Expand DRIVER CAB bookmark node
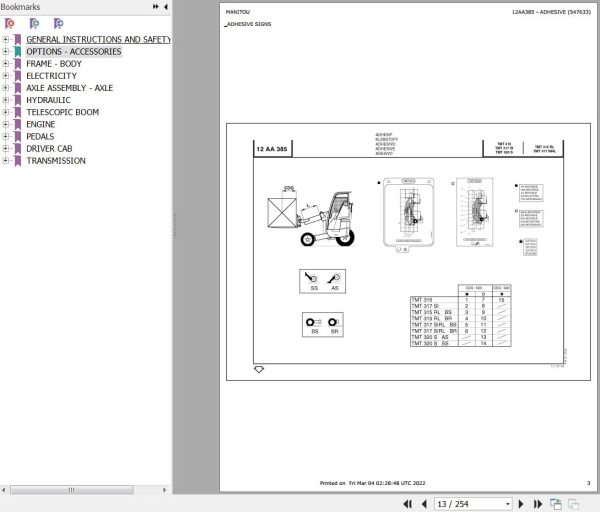Image resolution: width=600 pixels, height=512 pixels. [x=5, y=148]
